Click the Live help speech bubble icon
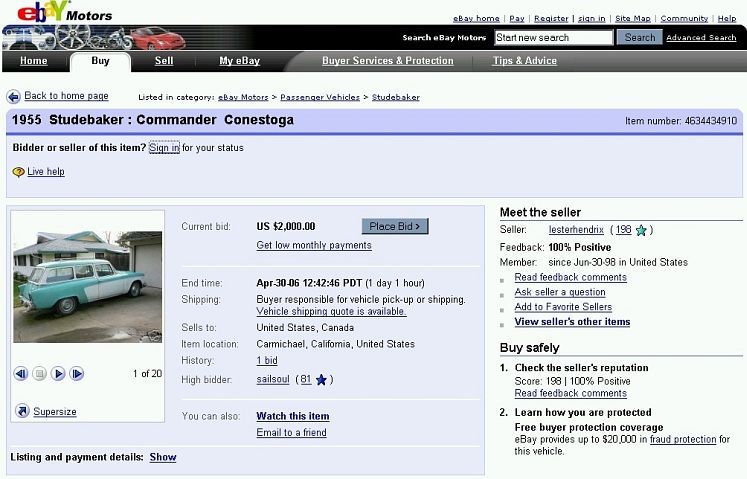The image size is (747, 479). pyautogui.click(x=18, y=172)
